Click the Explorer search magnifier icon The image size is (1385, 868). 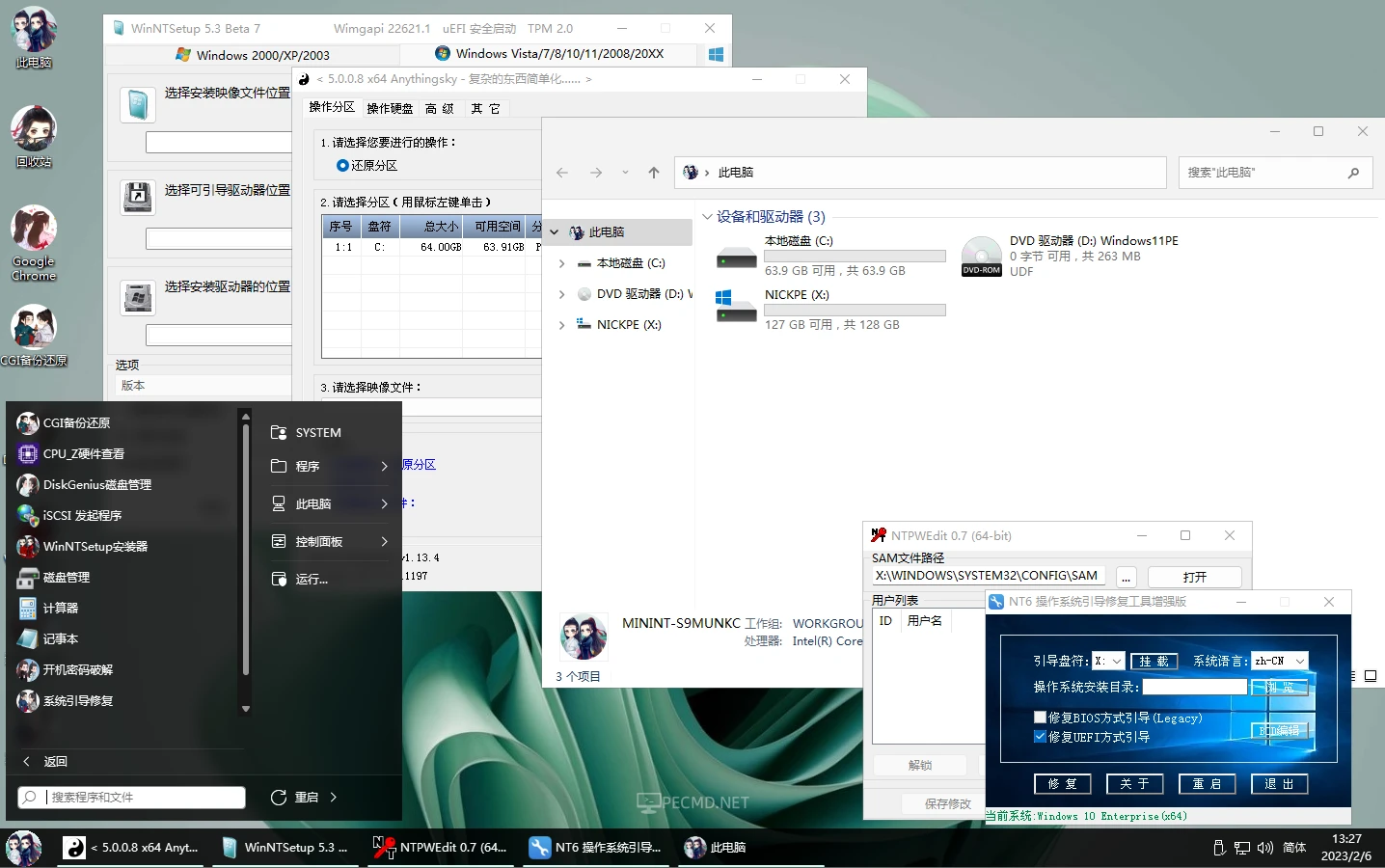[1354, 173]
